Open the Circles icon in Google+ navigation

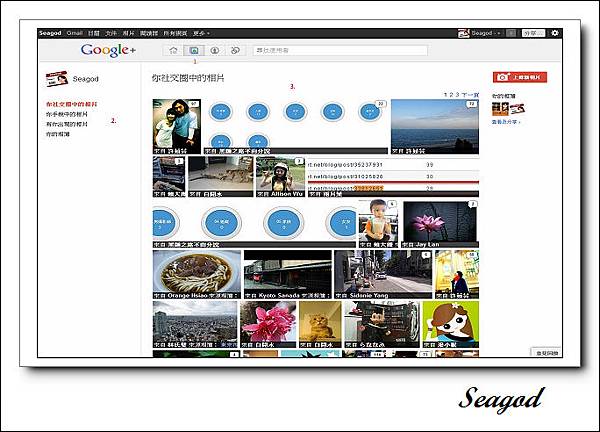(x=235, y=50)
